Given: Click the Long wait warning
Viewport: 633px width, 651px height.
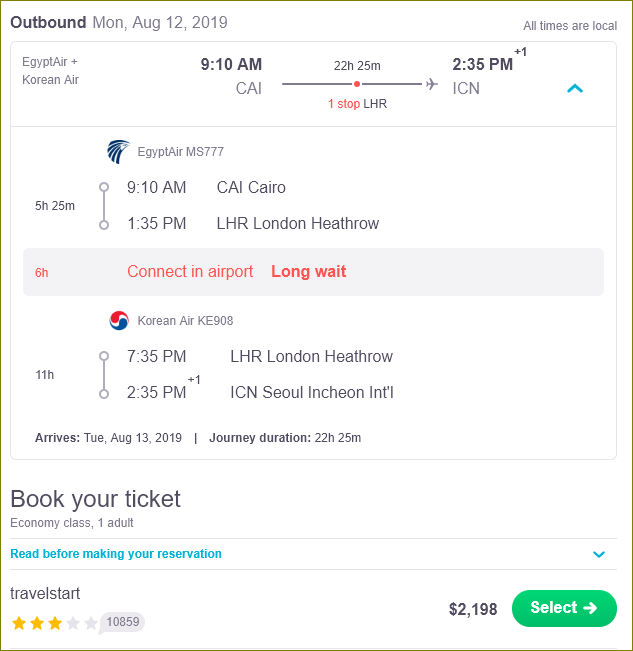Looking at the screenshot, I should pos(308,272).
